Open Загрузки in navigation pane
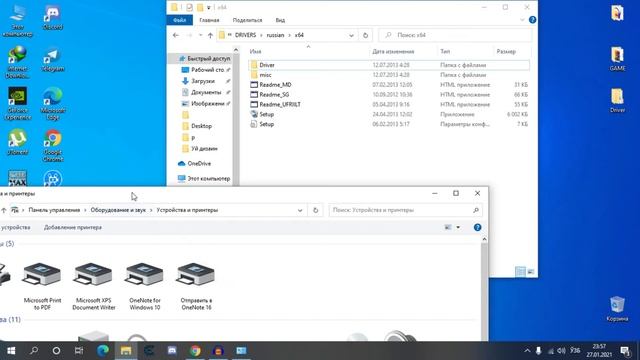The image size is (640, 360). (x=202, y=81)
